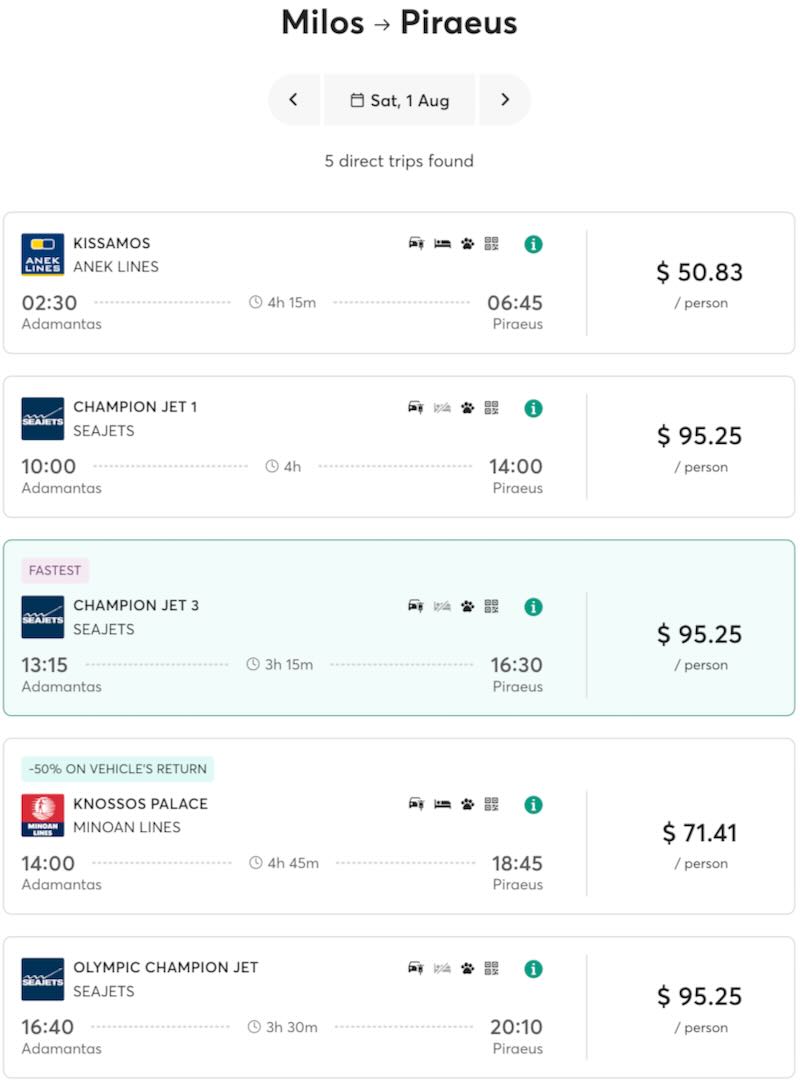This screenshot has width=800, height=1081.
Task: Click the ANEK LINES operator logo
Action: click(41, 255)
